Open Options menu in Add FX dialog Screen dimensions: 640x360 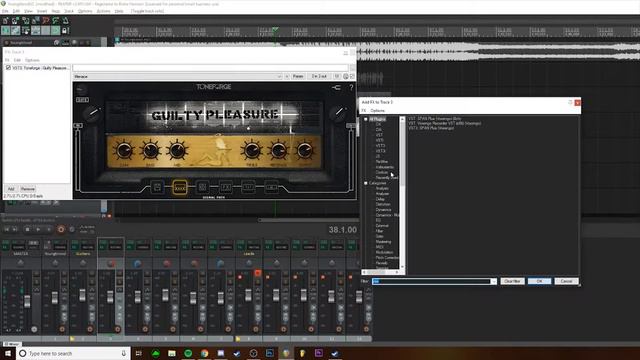[378, 111]
